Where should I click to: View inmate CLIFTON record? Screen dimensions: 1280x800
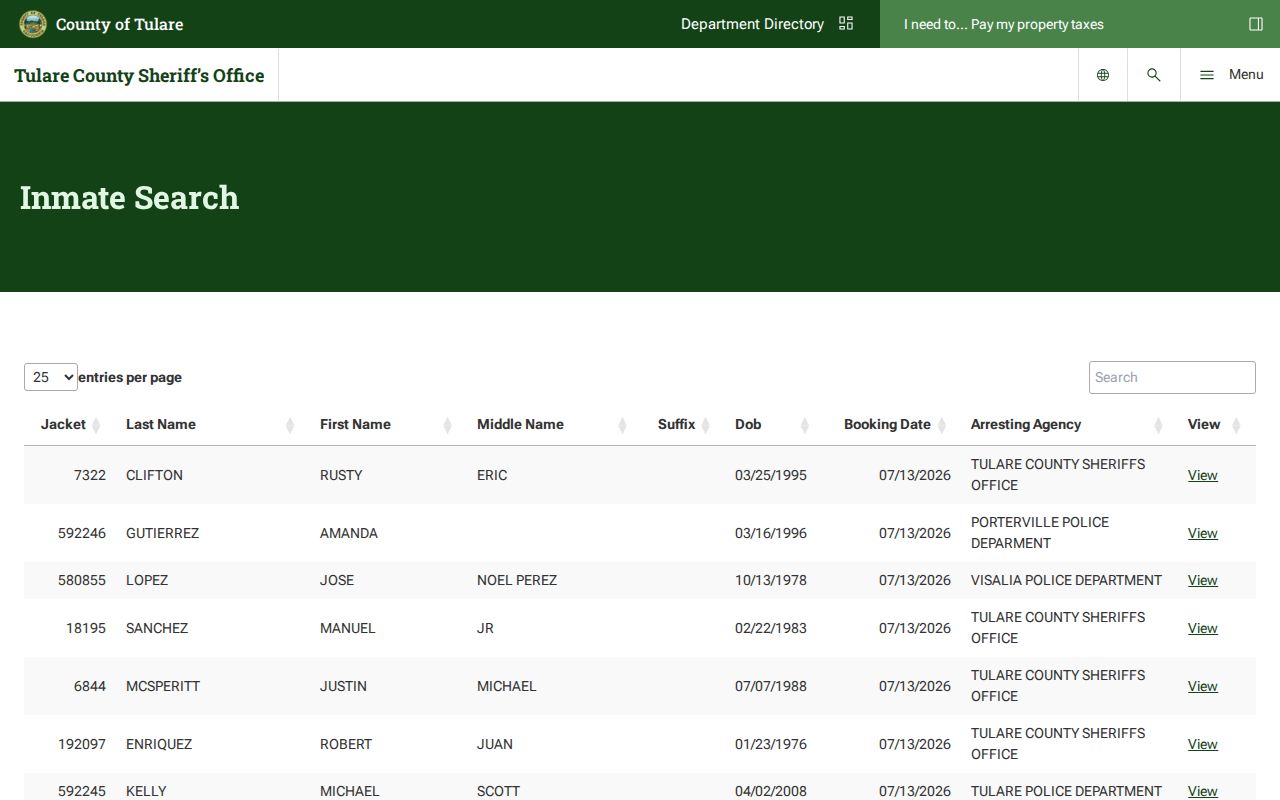pyautogui.click(x=1202, y=475)
